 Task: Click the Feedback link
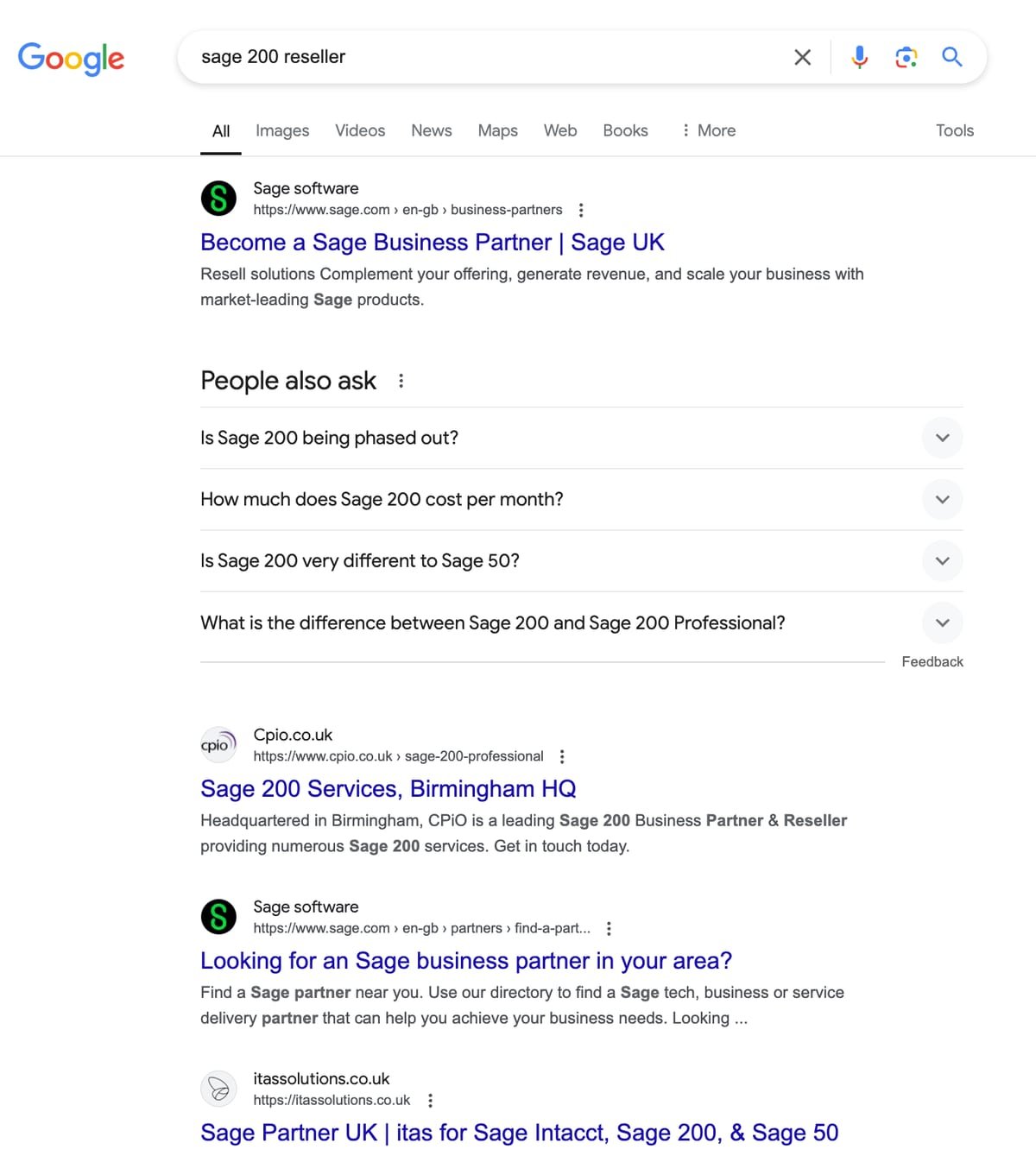click(x=932, y=662)
